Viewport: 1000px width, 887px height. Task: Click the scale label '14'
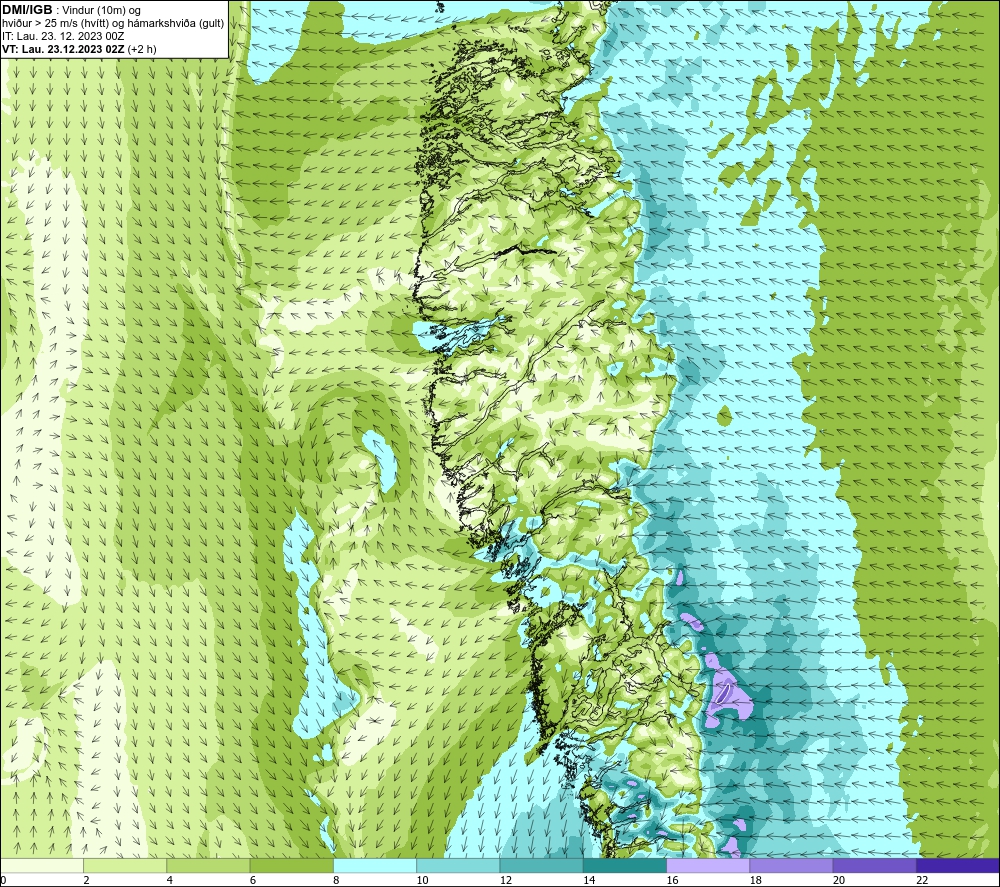(x=589, y=881)
